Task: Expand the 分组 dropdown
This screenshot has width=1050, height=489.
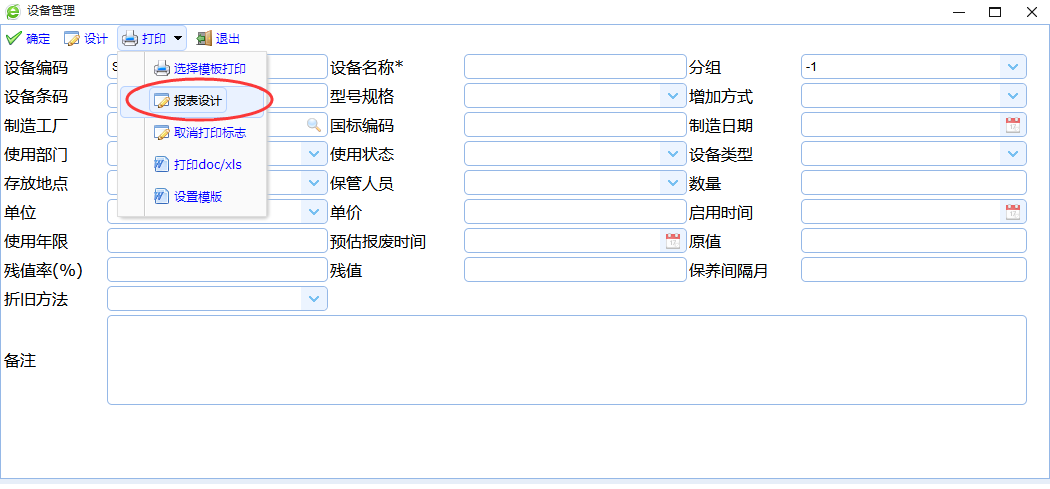Action: 1013,67
